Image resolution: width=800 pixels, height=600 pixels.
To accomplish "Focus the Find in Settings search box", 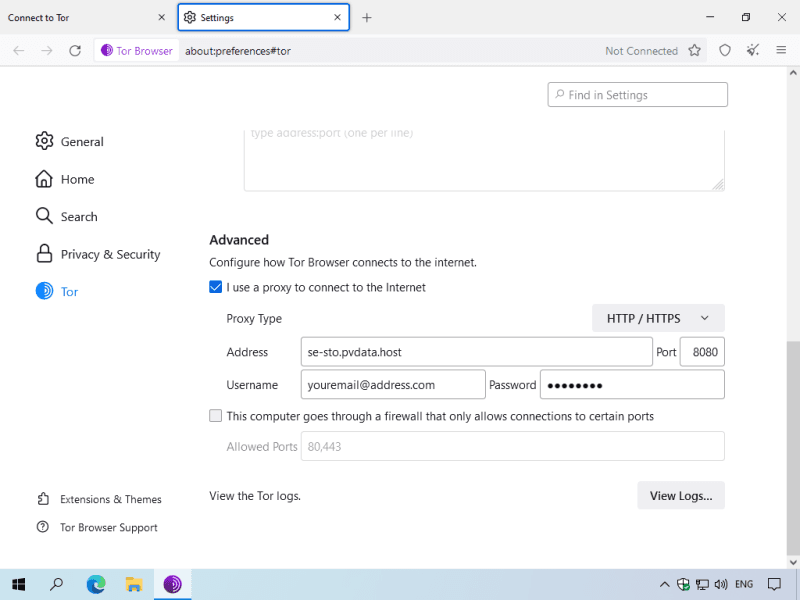I will [638, 95].
